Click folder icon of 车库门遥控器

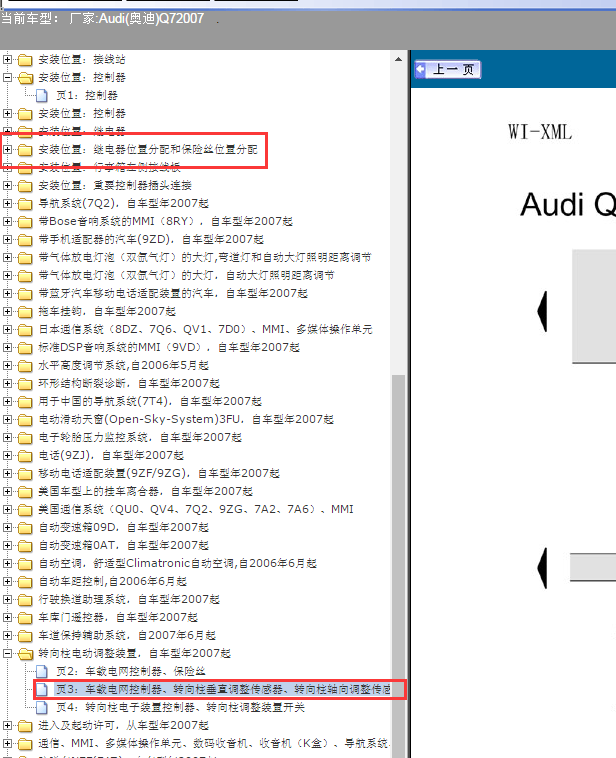(25, 618)
